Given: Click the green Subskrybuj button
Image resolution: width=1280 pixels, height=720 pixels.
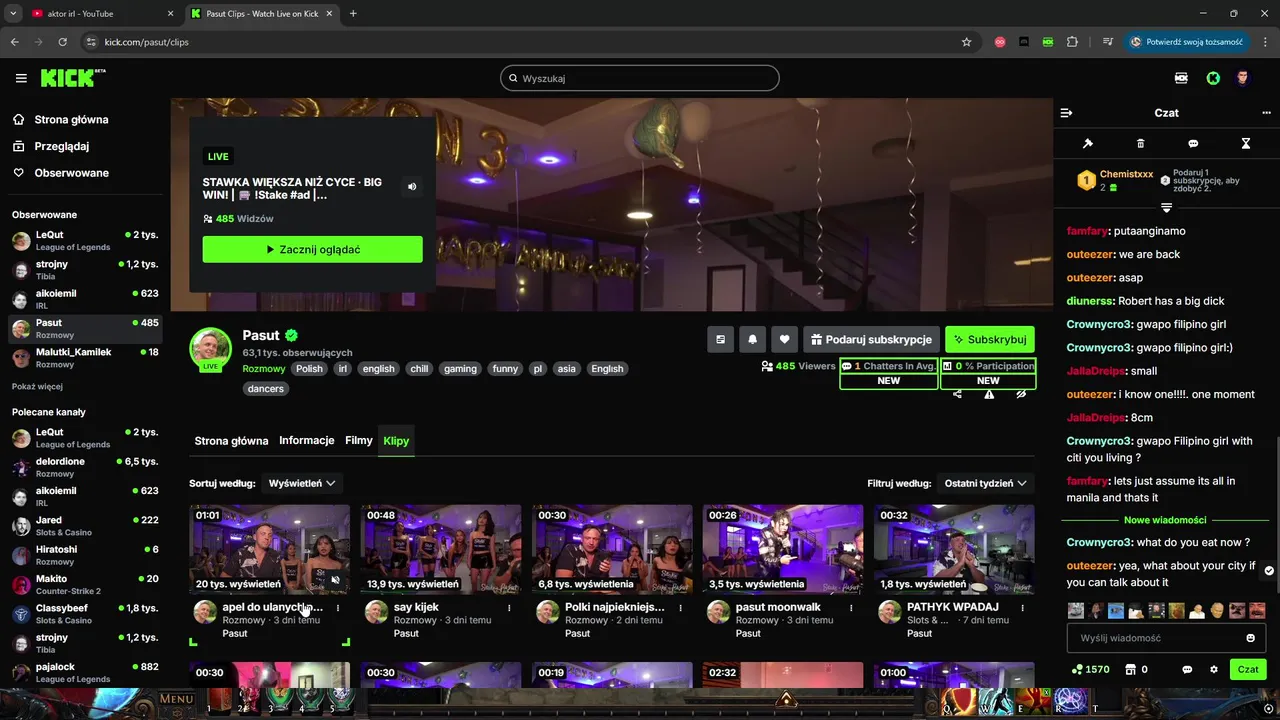Looking at the screenshot, I should (x=990, y=340).
